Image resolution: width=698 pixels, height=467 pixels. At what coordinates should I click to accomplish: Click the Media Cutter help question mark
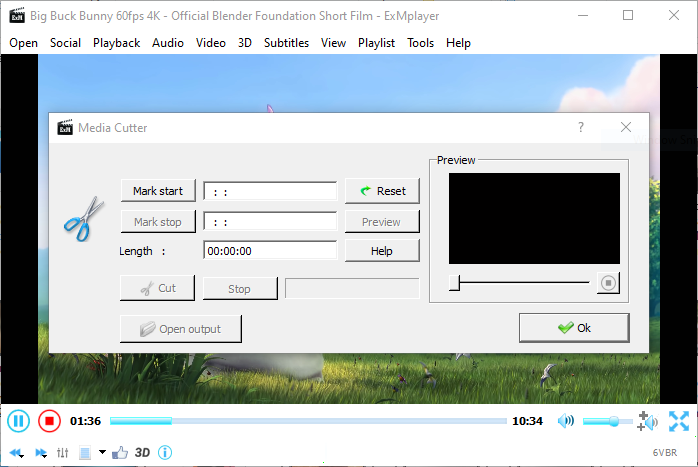pos(581,128)
